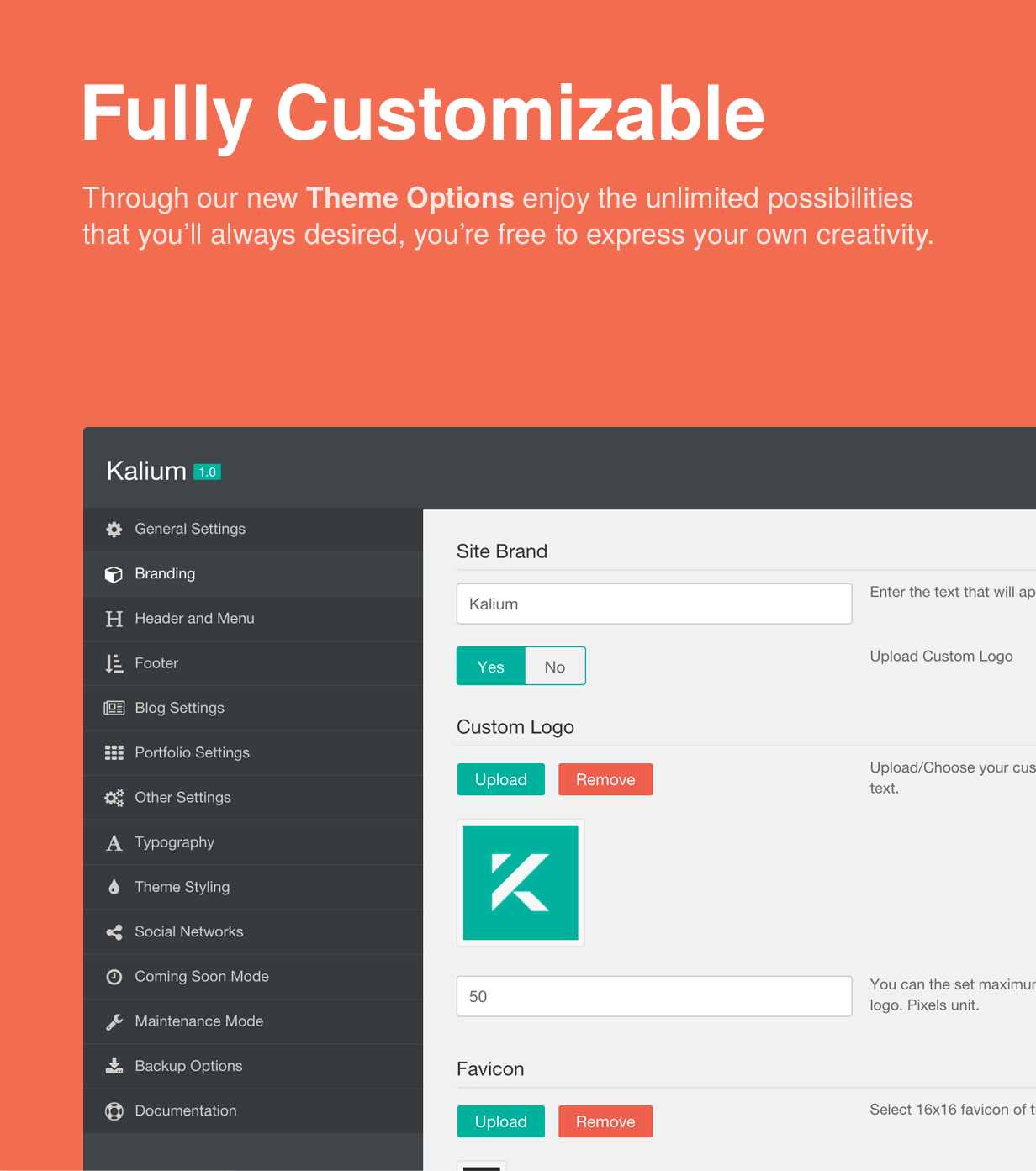1036x1171 pixels.
Task: Enable site brand text with the Yes toggle
Action: pos(490,666)
